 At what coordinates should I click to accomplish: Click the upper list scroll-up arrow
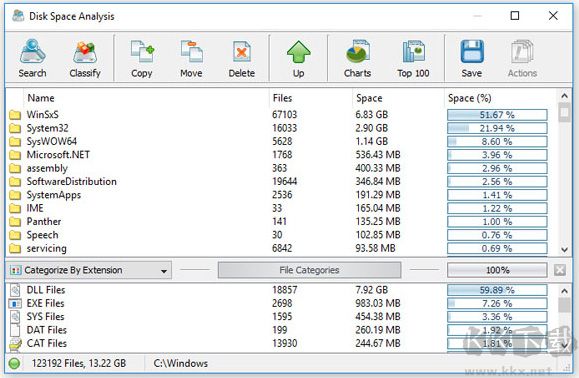pyautogui.click(x=564, y=96)
